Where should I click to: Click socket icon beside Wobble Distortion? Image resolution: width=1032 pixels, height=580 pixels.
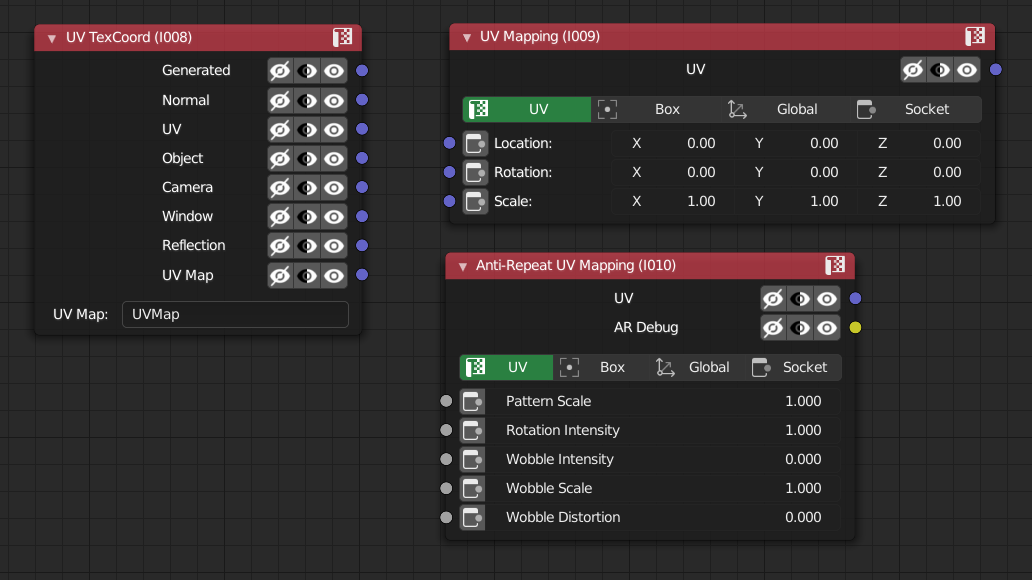pos(473,517)
